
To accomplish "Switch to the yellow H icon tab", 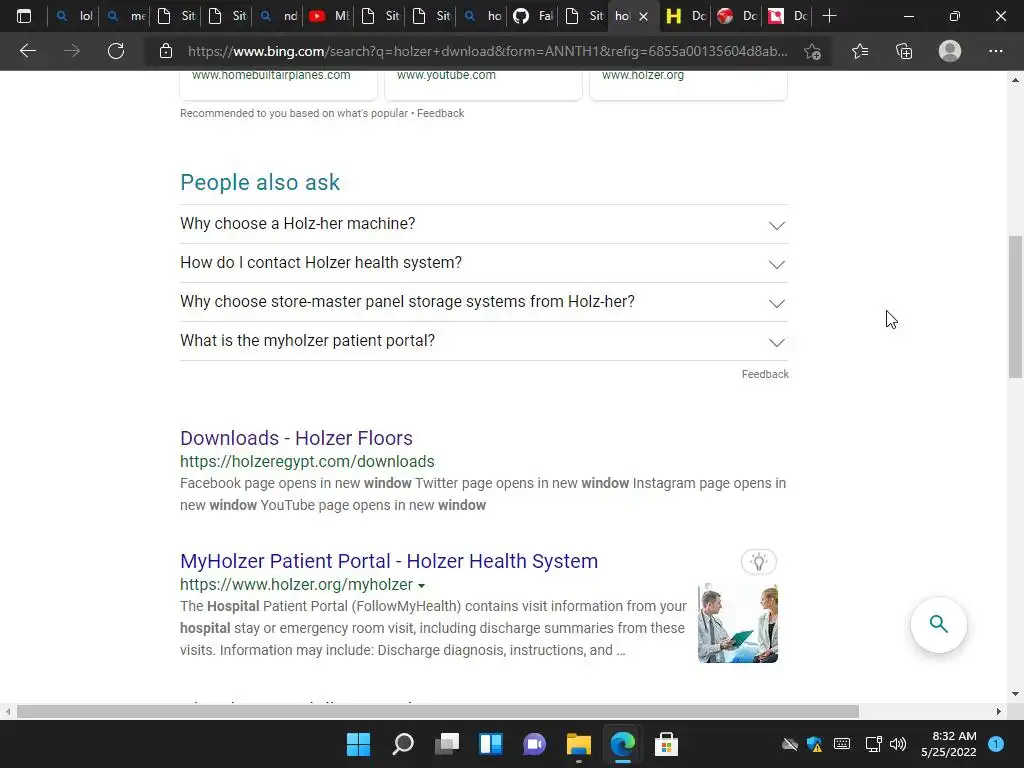I will (686, 16).
